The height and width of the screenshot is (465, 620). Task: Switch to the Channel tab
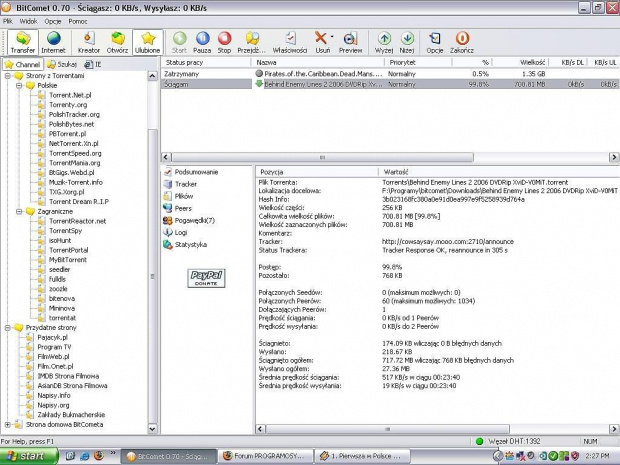point(23,64)
